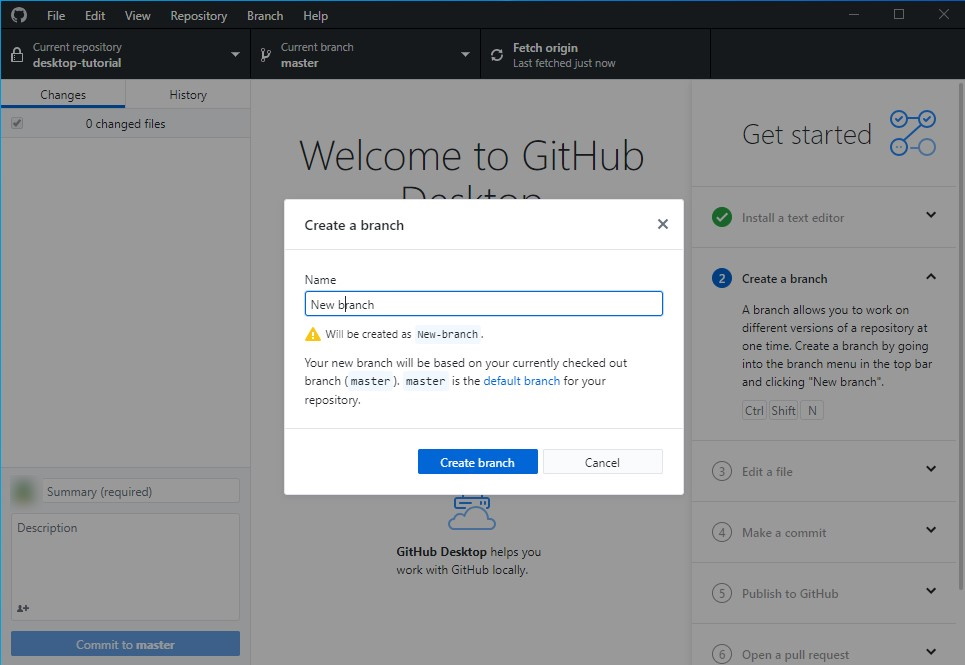Expand the Publish to GitHub section

coord(931,593)
